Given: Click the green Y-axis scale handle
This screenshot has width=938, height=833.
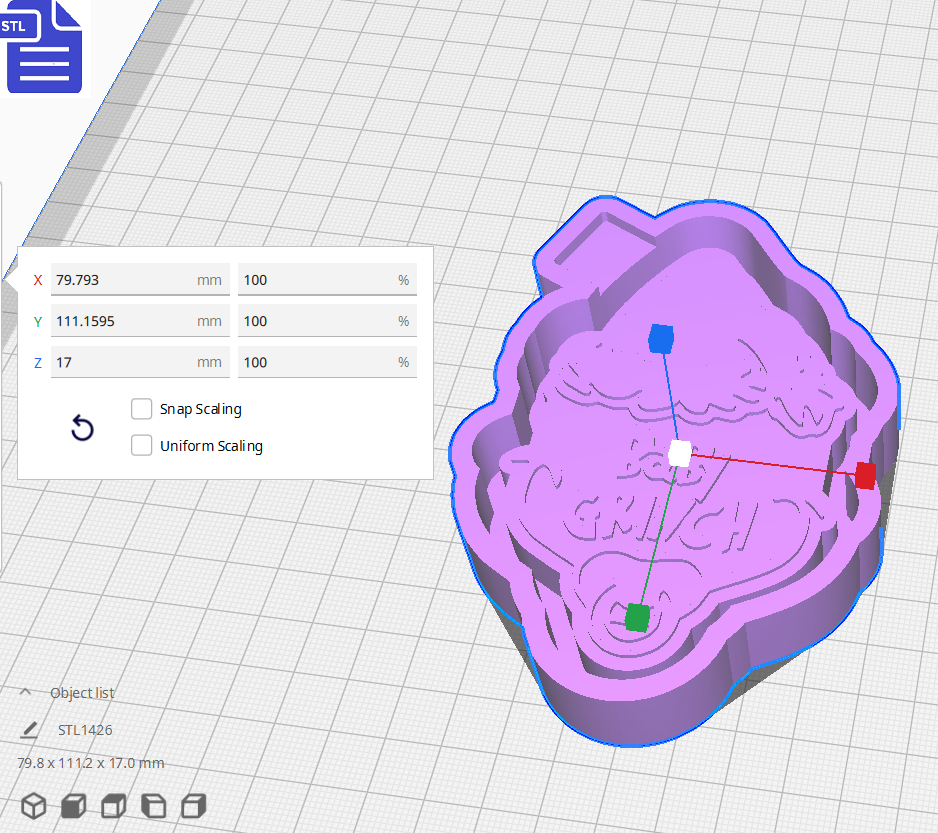Looking at the screenshot, I should tap(636, 619).
